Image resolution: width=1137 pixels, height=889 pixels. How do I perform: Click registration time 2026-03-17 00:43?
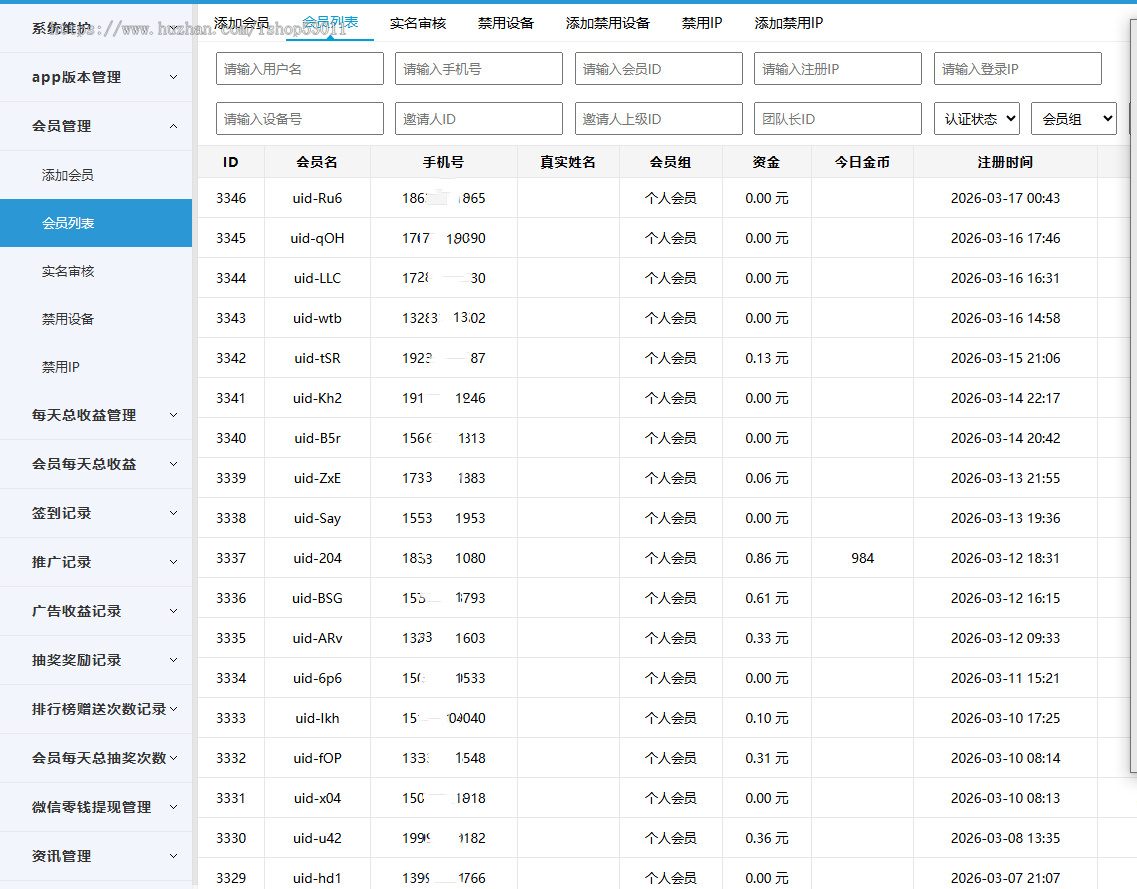click(x=1005, y=198)
